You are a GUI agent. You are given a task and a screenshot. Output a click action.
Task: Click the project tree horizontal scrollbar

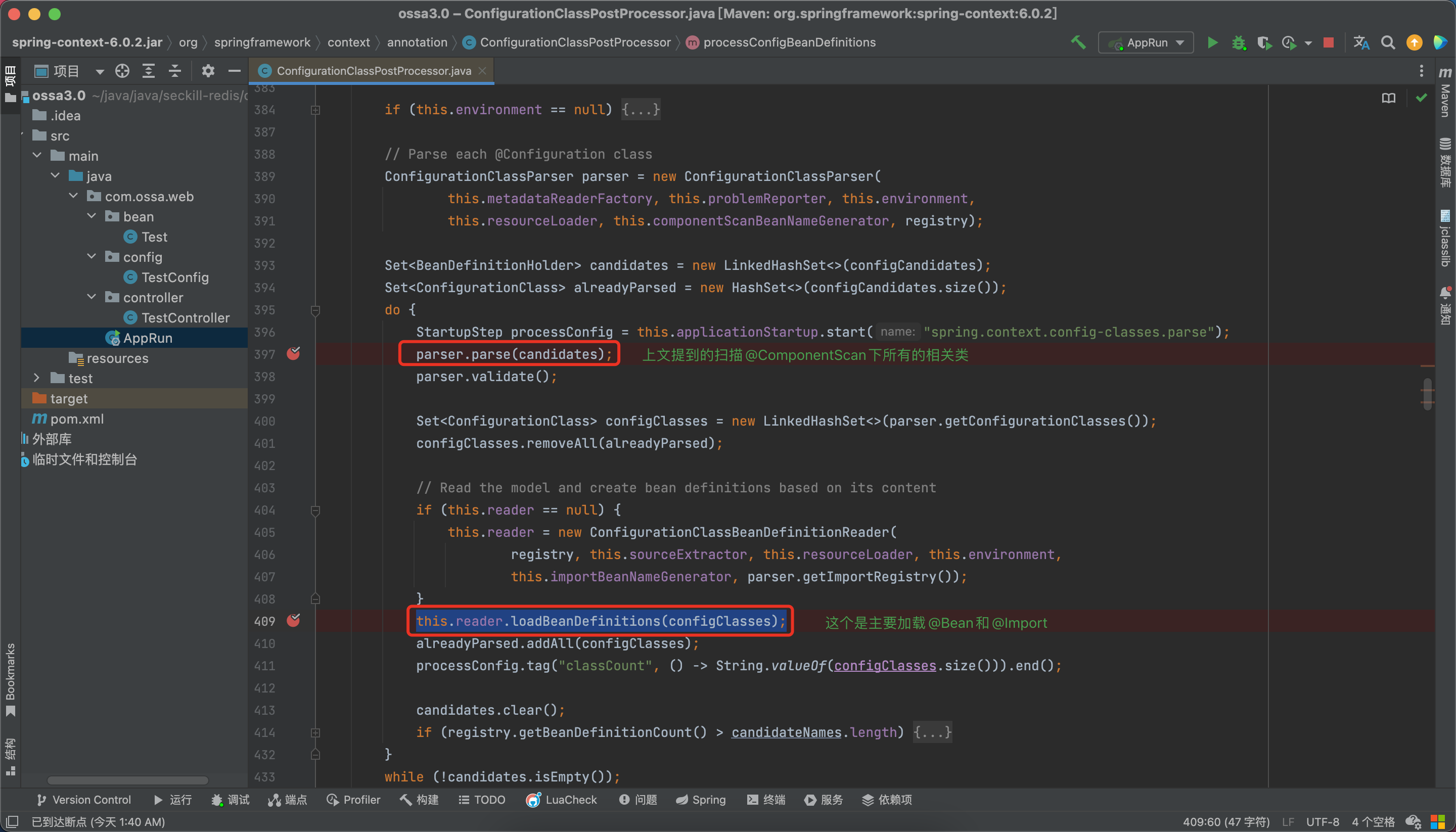[127, 780]
